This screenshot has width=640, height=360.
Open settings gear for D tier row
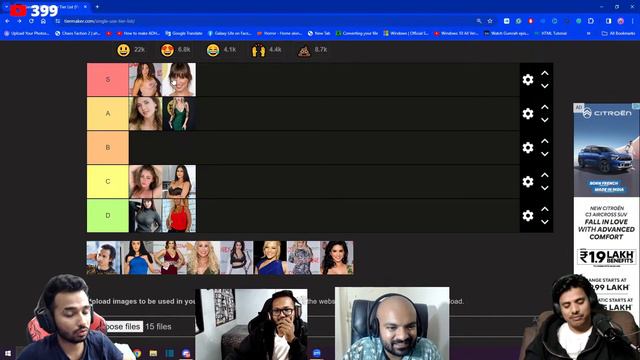tap(528, 216)
